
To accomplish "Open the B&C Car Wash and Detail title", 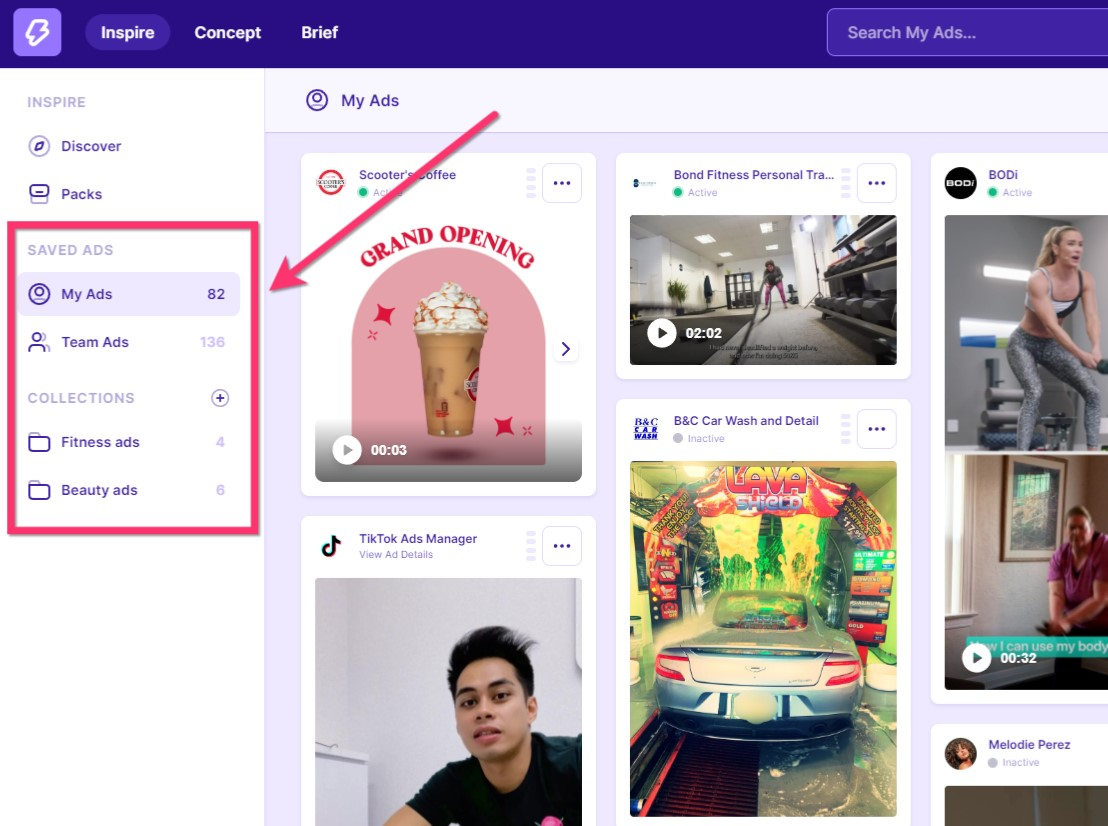I will [746, 420].
